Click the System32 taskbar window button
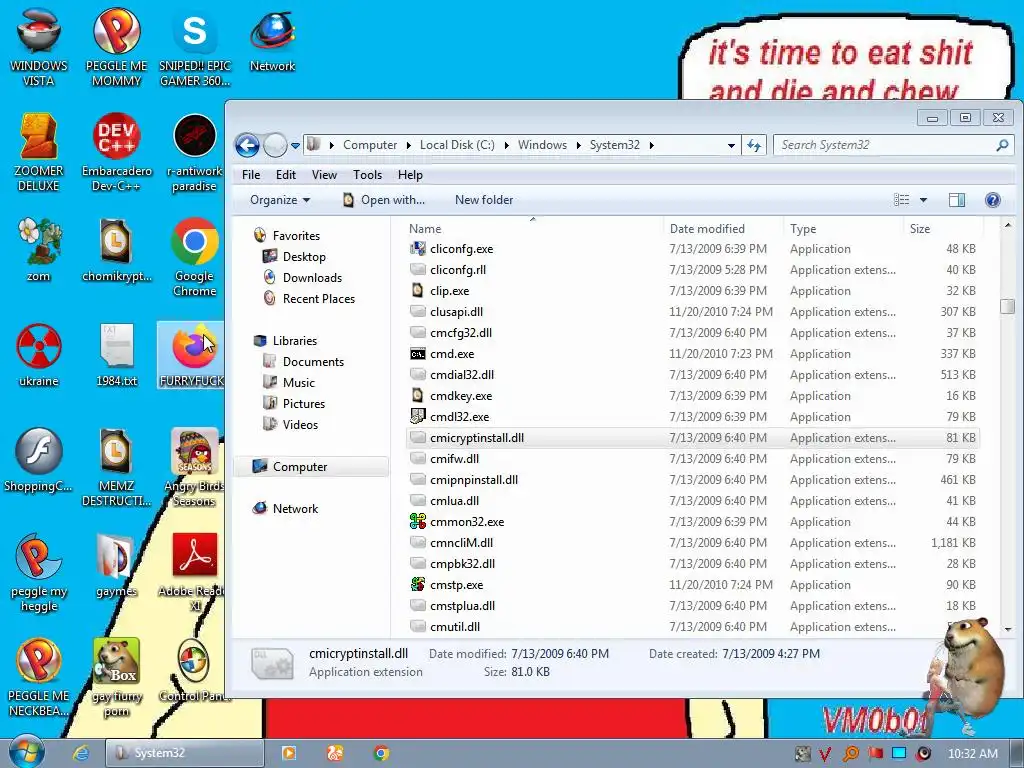1024x768 pixels. 185,753
